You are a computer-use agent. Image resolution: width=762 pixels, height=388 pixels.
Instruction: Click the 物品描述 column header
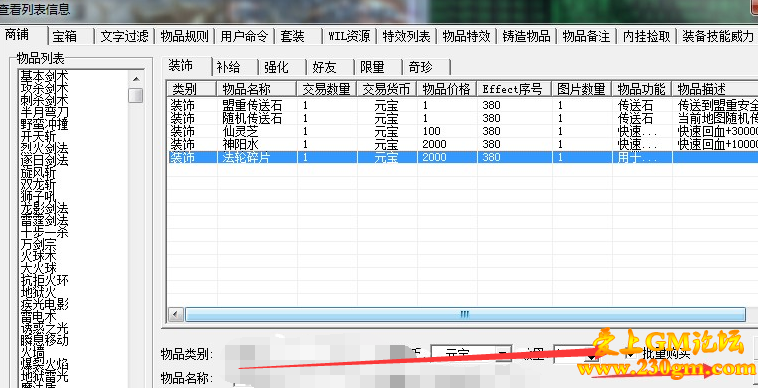[715, 89]
